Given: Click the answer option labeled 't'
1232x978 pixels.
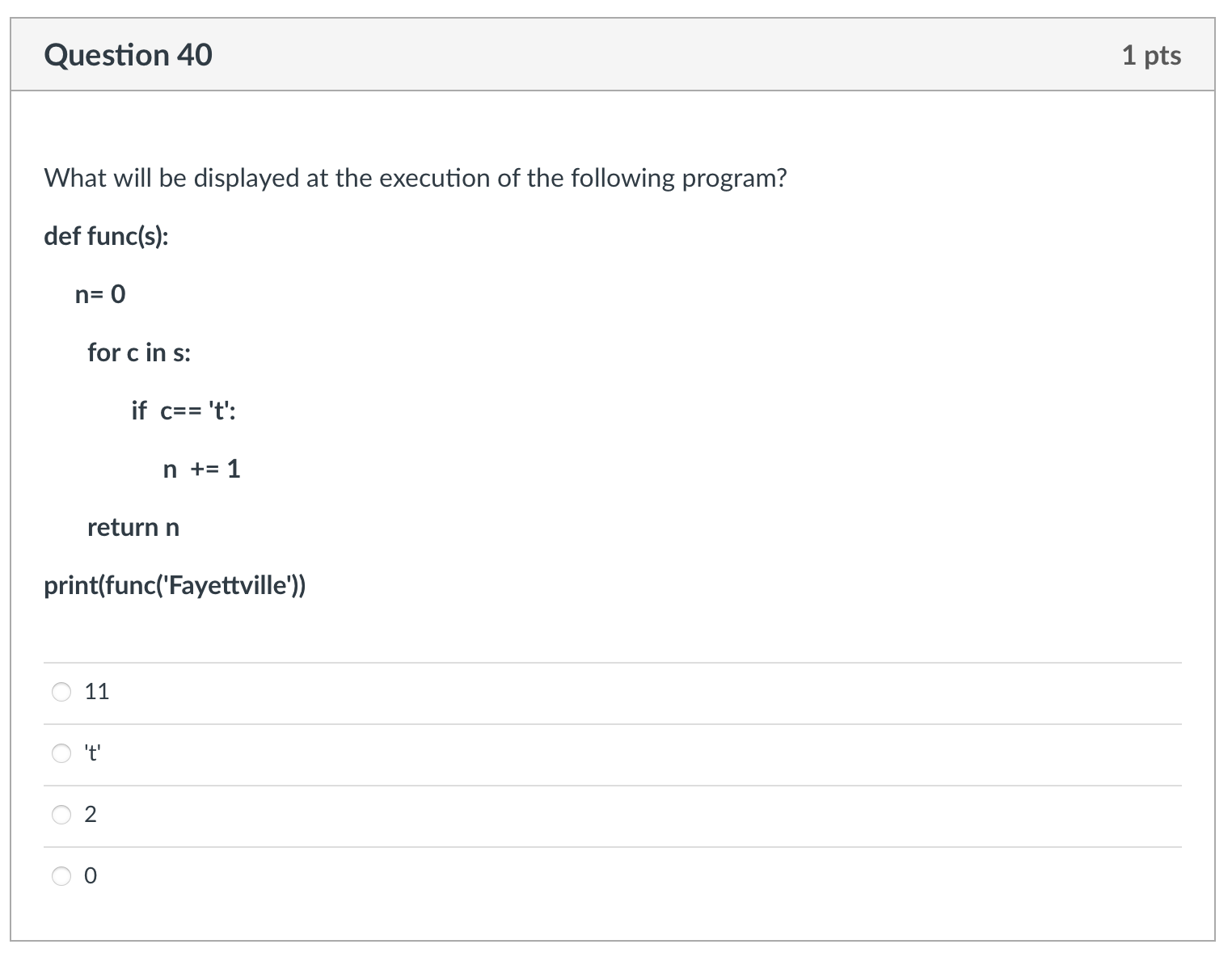Looking at the screenshot, I should point(91,752).
